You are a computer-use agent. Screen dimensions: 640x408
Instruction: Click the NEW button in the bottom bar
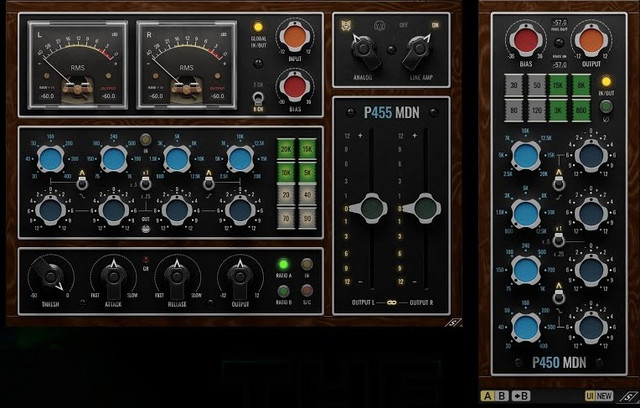604,396
